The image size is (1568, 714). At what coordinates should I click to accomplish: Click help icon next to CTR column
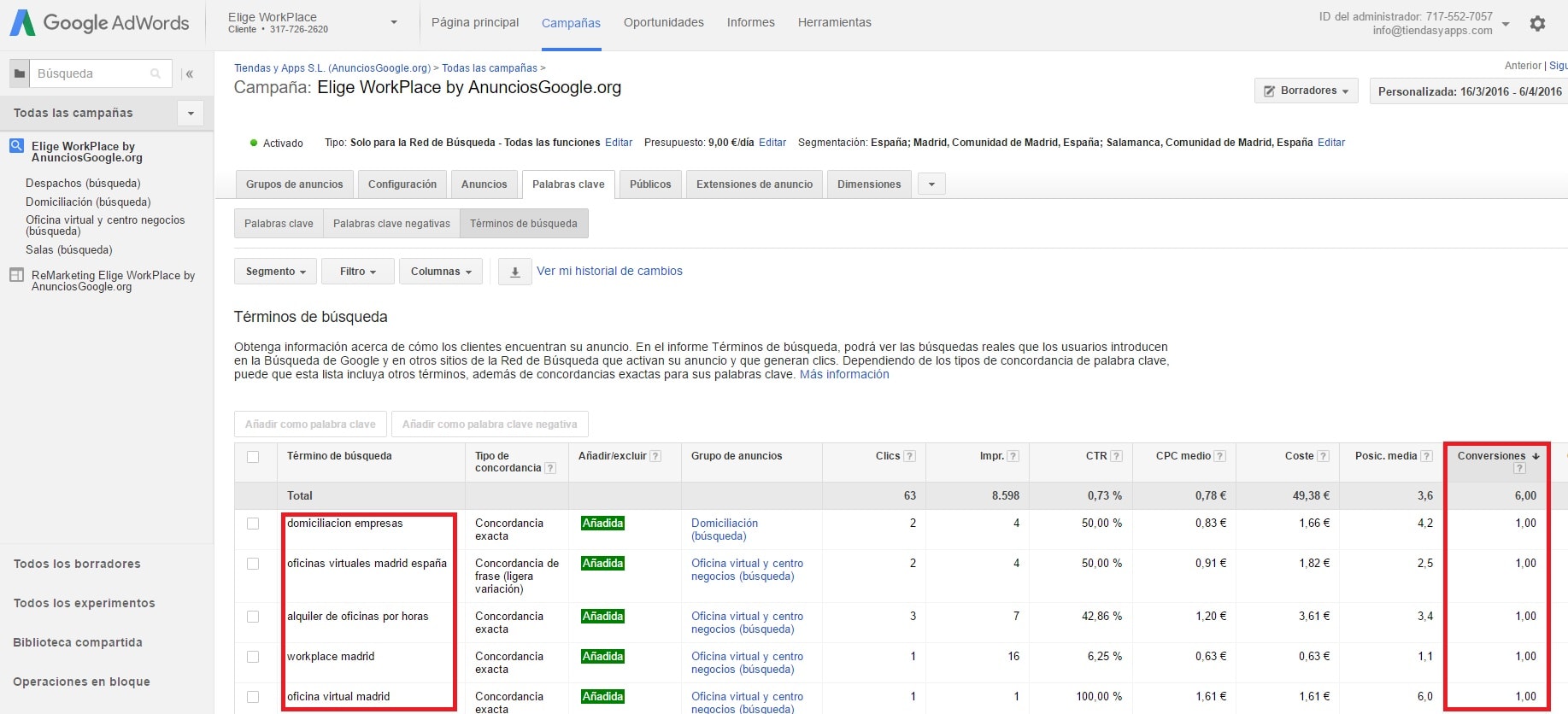coord(1116,456)
